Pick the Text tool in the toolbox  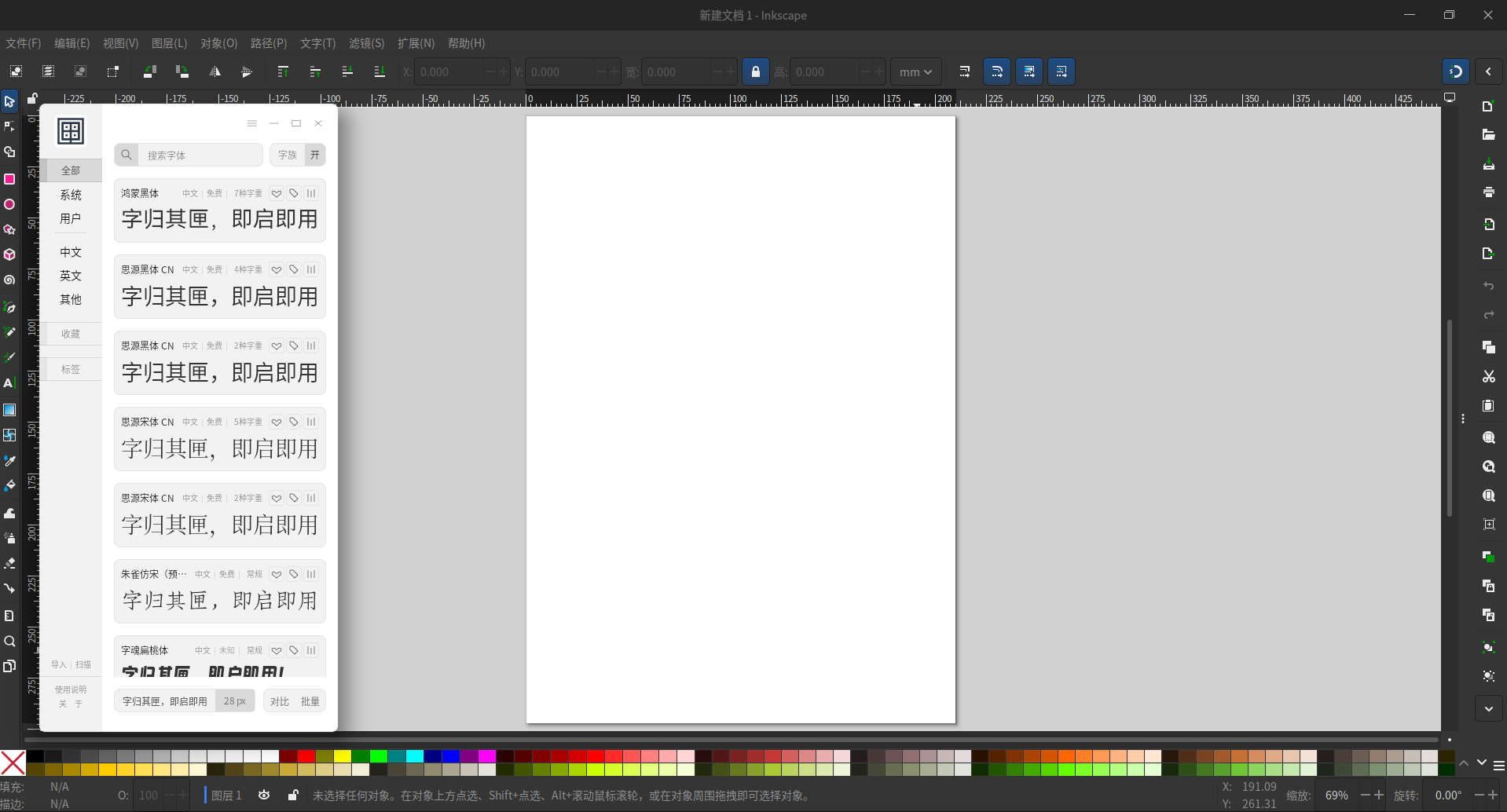coord(9,383)
